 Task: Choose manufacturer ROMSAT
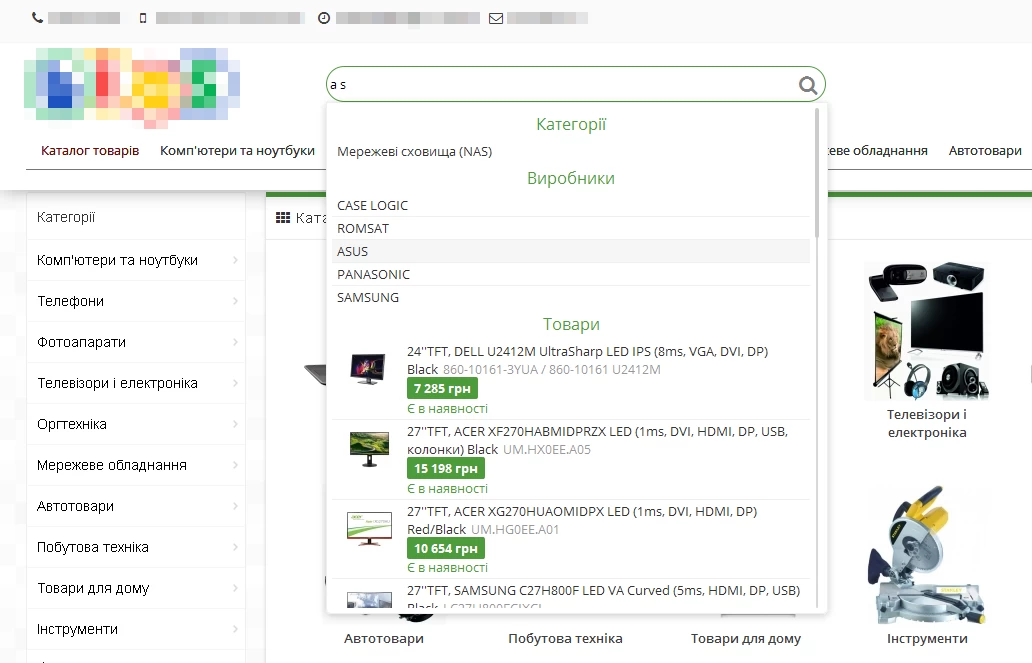point(571,228)
